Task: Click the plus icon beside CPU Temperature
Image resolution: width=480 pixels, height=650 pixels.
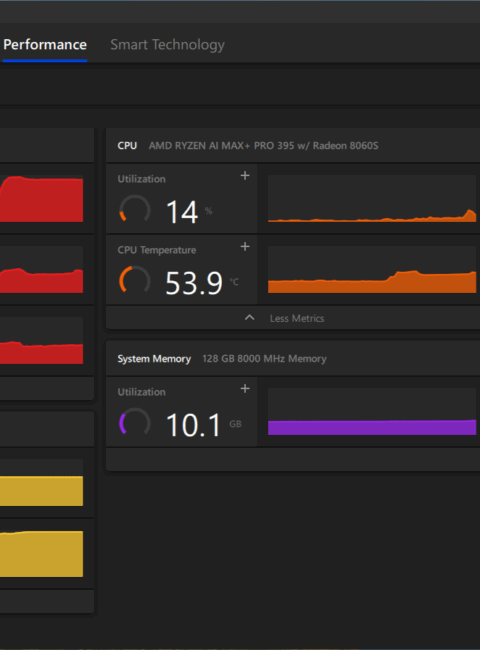Action: point(245,247)
